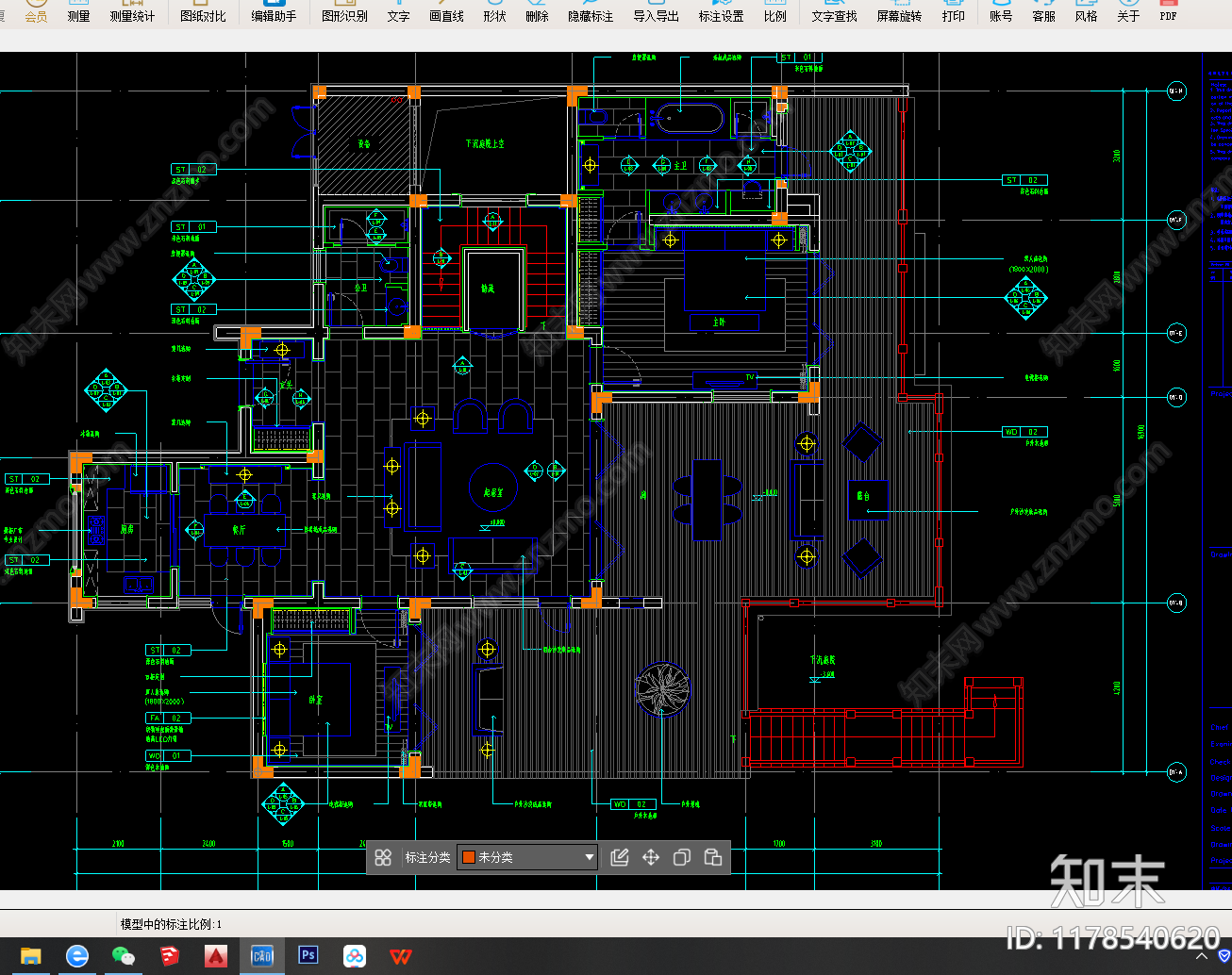Click the paste annotation icon

[713, 857]
